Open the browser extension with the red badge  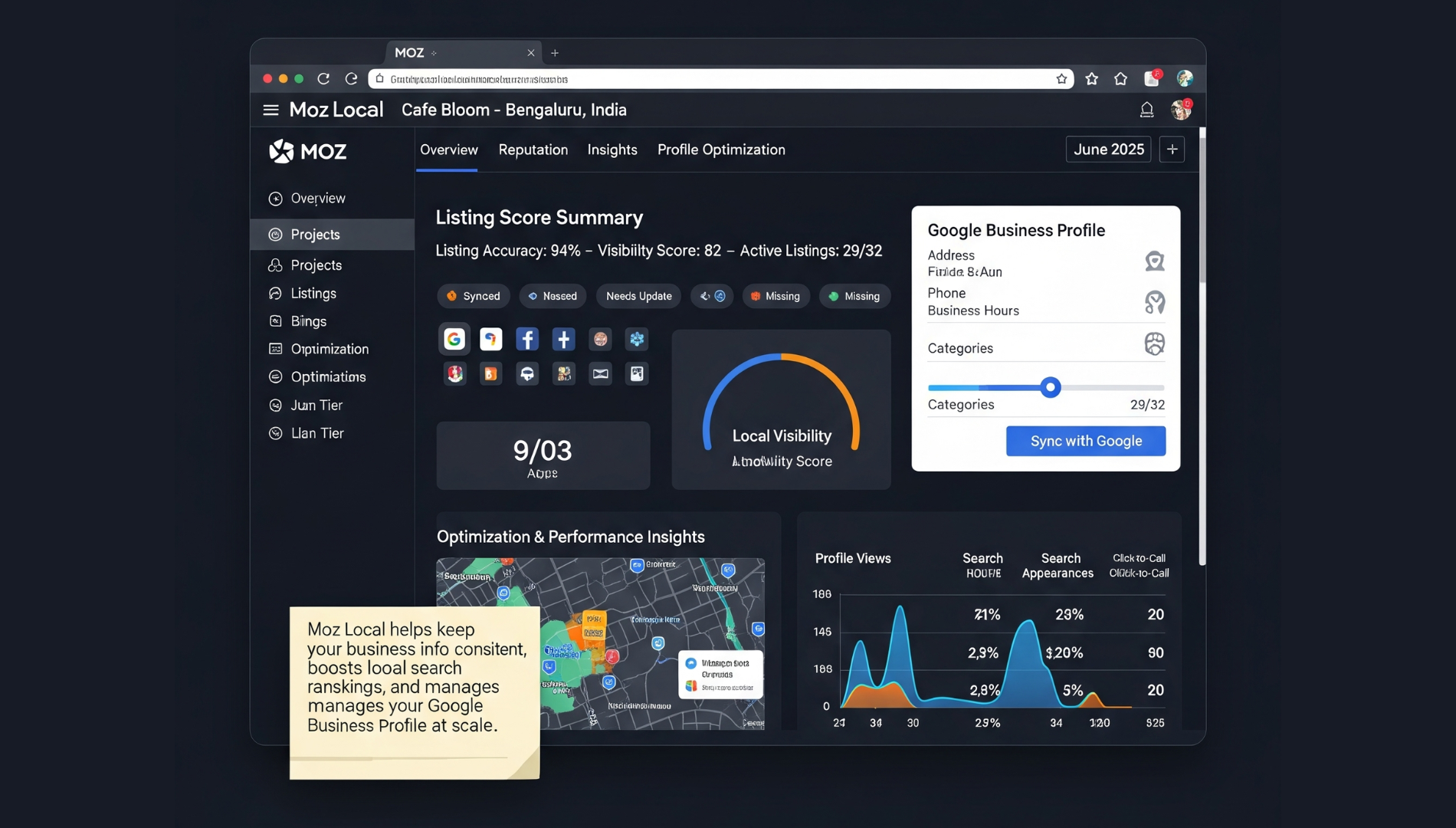click(x=1152, y=78)
